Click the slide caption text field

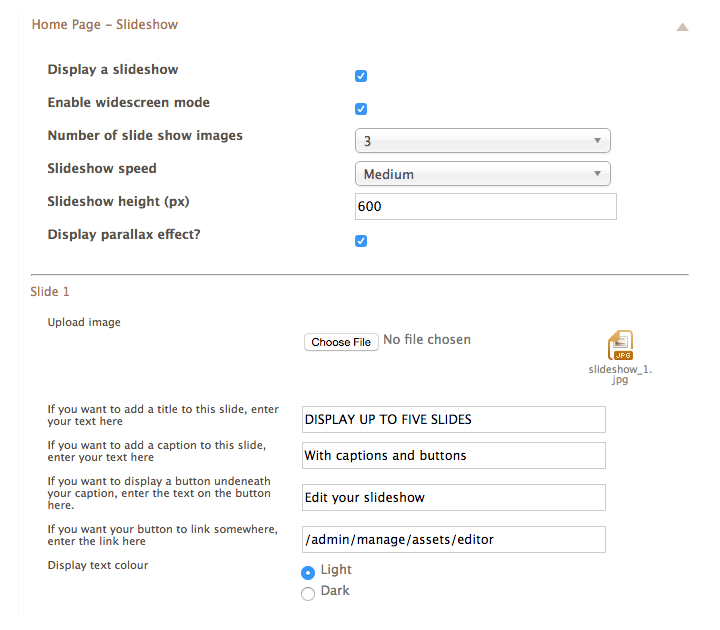coord(454,455)
